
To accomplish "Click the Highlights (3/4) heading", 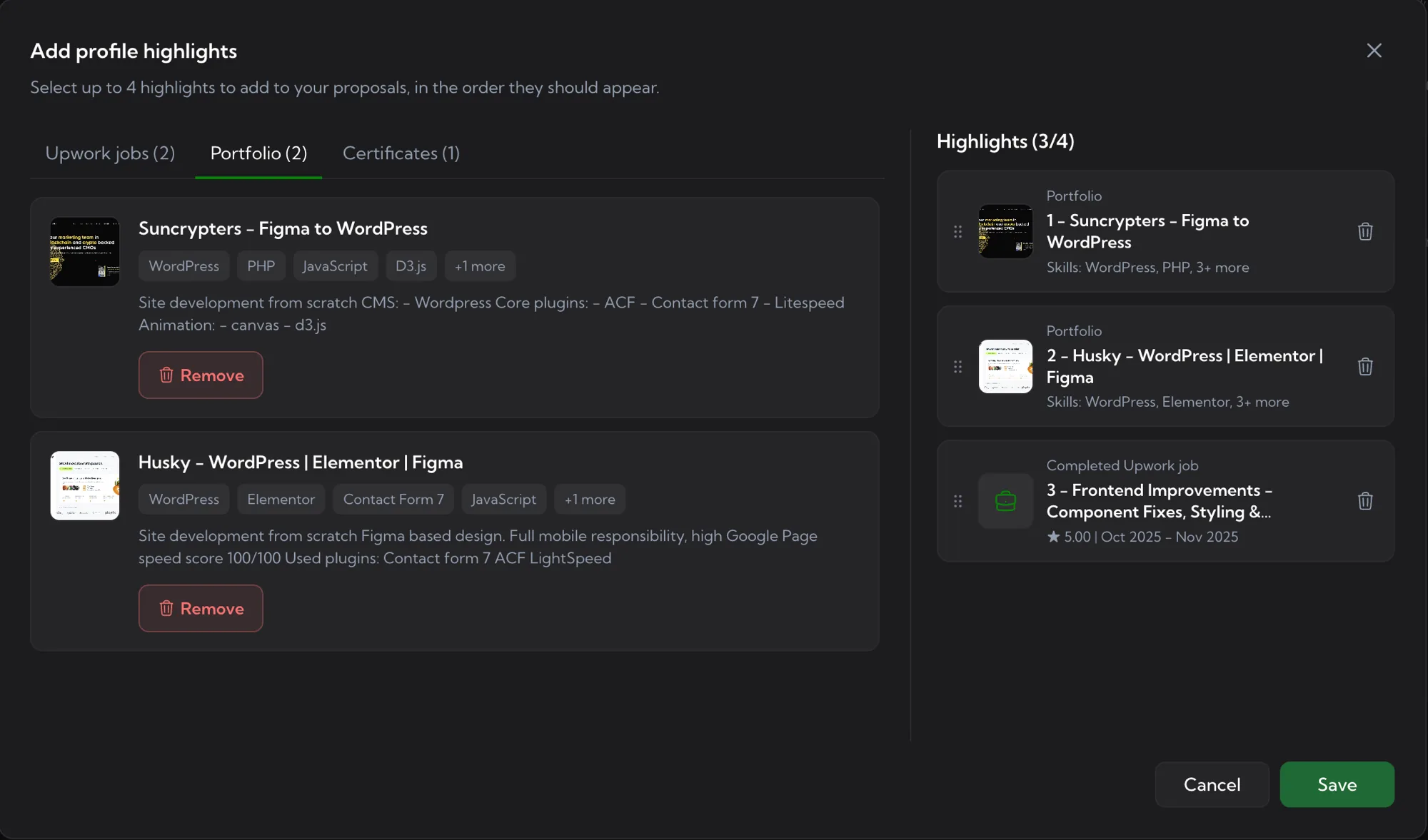I will (x=1005, y=141).
